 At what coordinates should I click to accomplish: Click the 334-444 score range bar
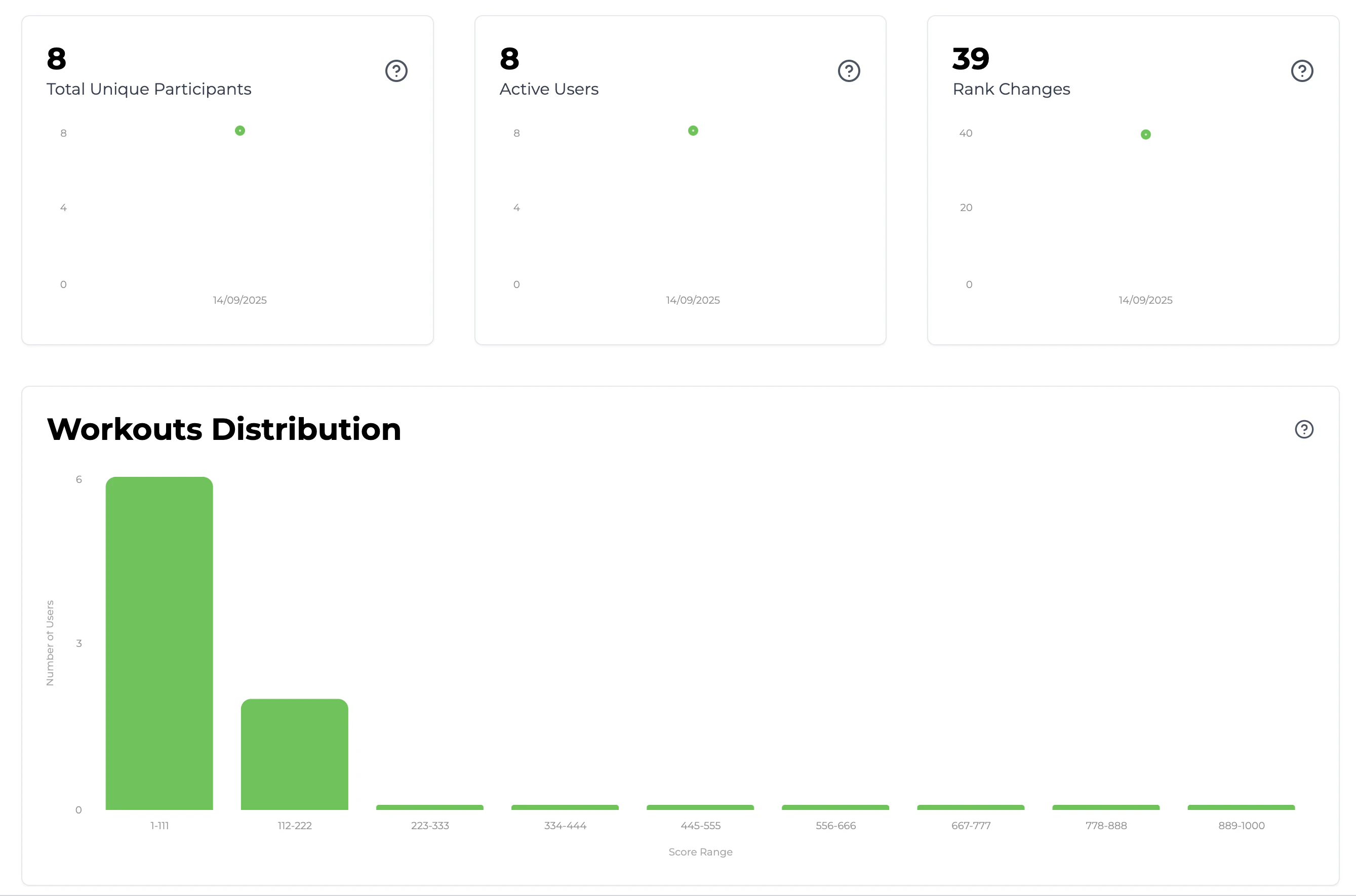click(x=565, y=807)
